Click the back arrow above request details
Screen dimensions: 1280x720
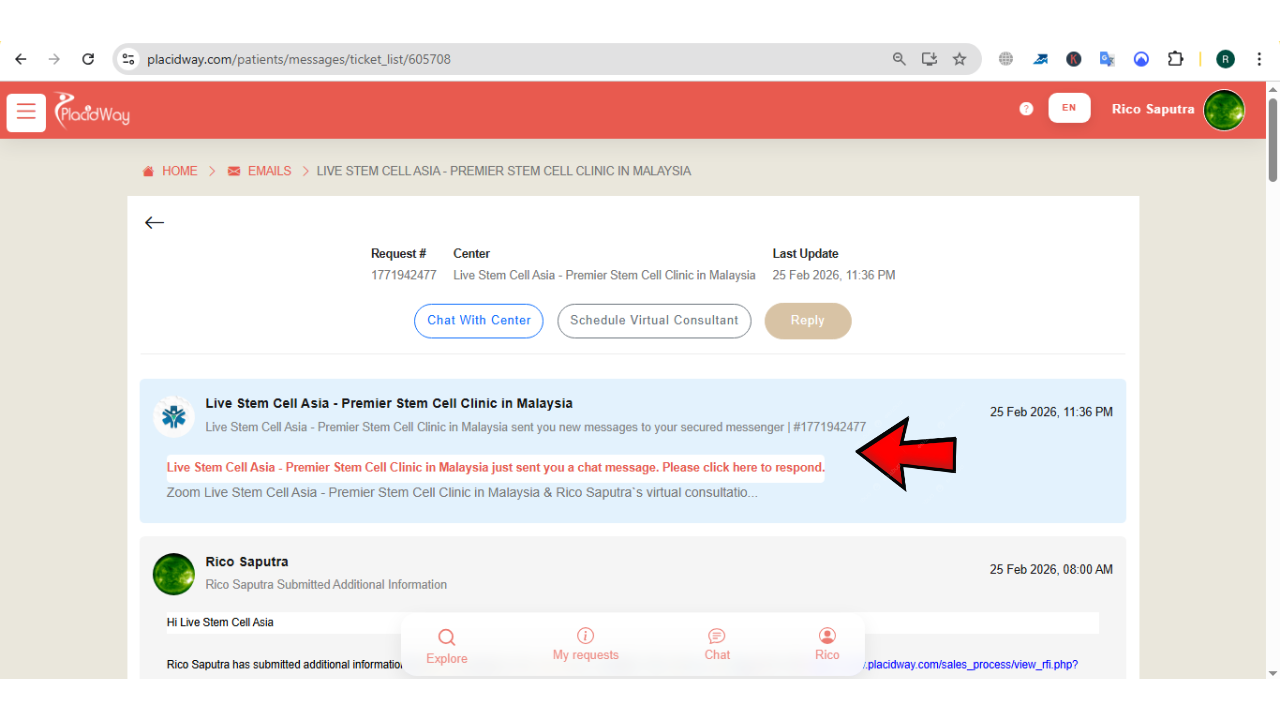pyautogui.click(x=154, y=223)
